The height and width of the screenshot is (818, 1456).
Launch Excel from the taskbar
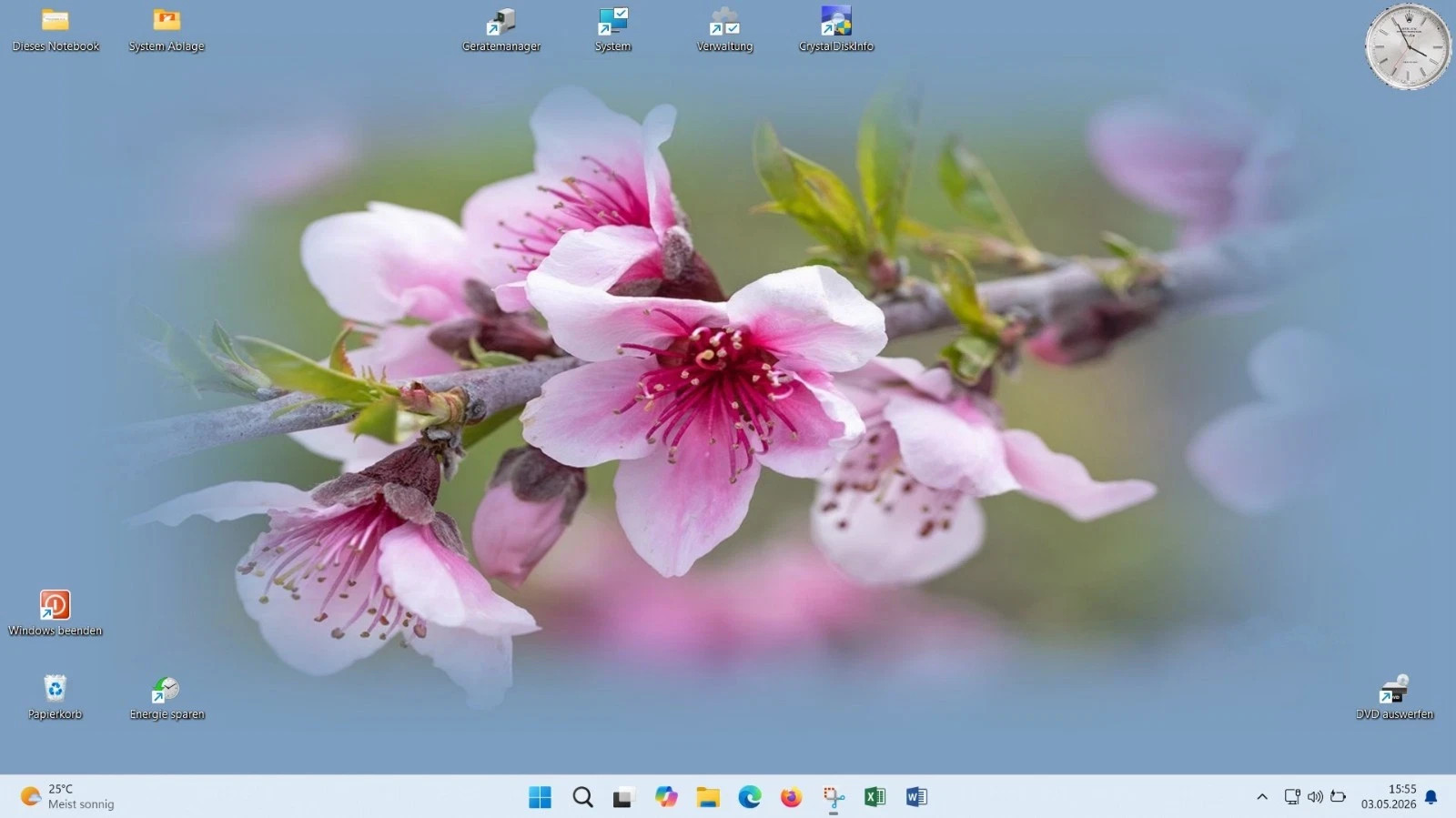[875, 797]
